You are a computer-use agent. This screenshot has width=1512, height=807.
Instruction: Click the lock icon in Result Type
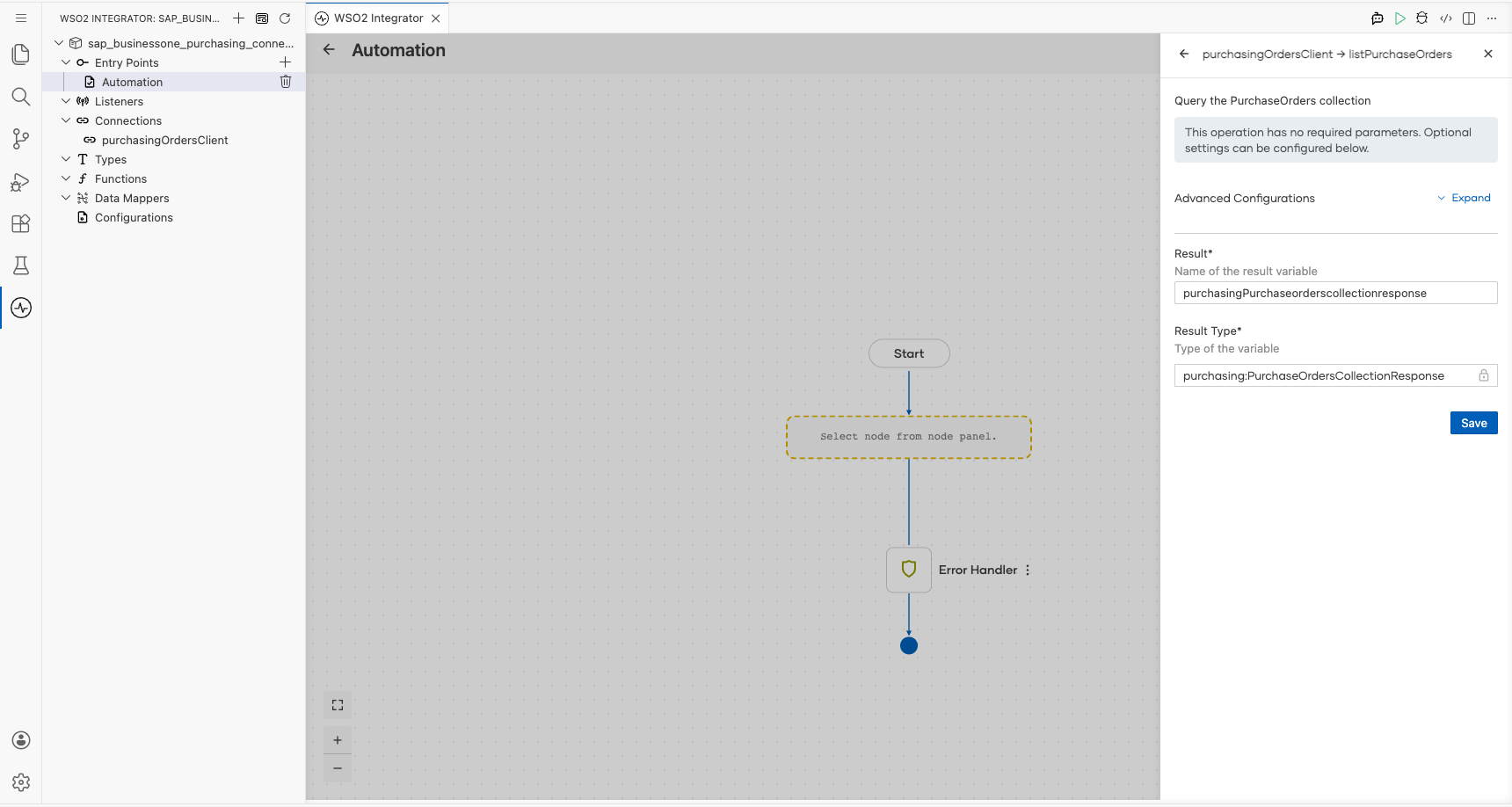pyautogui.click(x=1484, y=375)
